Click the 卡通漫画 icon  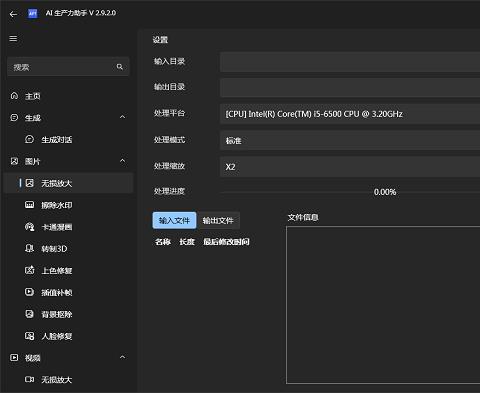click(29, 227)
